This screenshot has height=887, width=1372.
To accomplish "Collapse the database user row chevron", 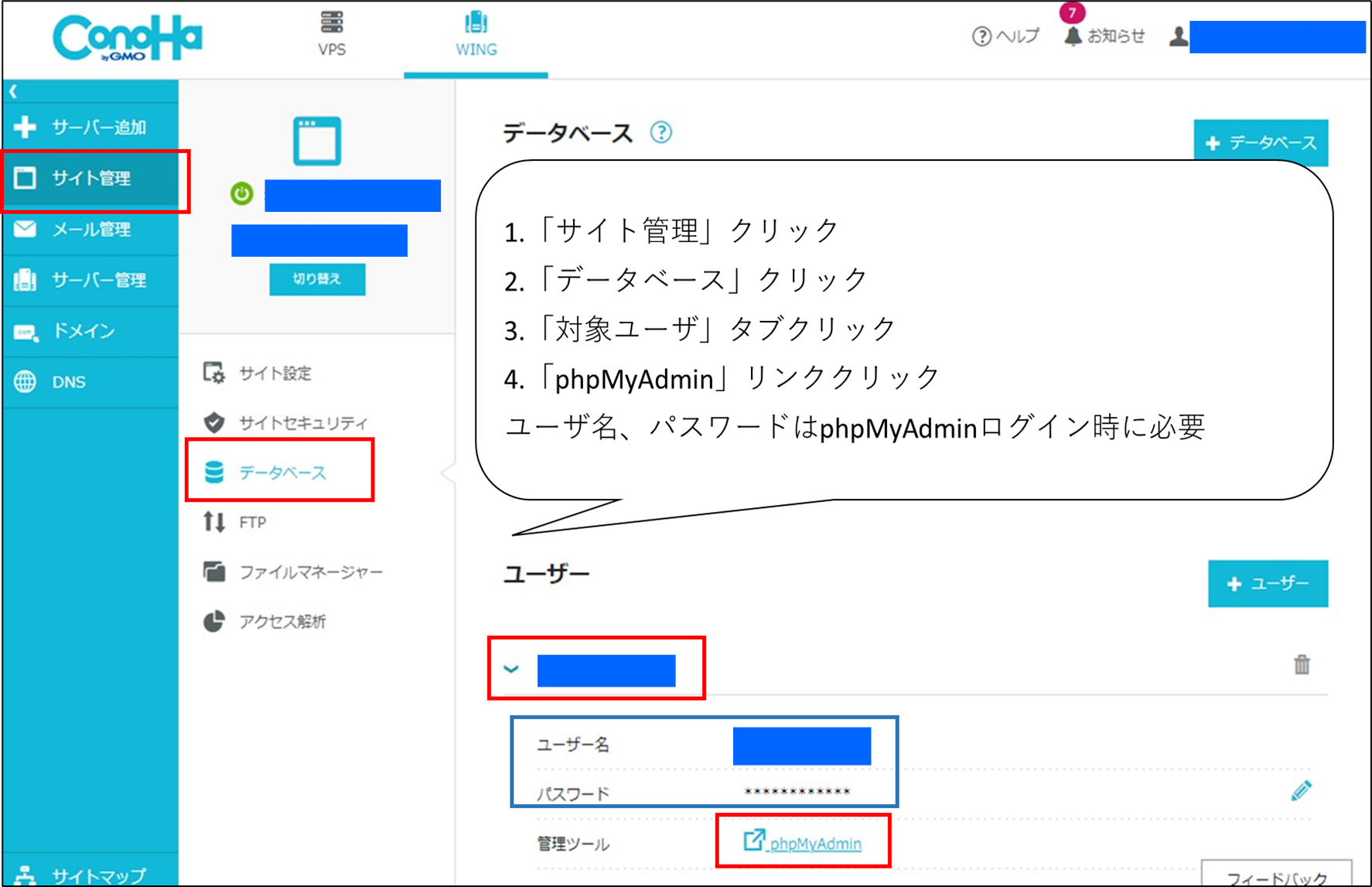I will tap(511, 669).
